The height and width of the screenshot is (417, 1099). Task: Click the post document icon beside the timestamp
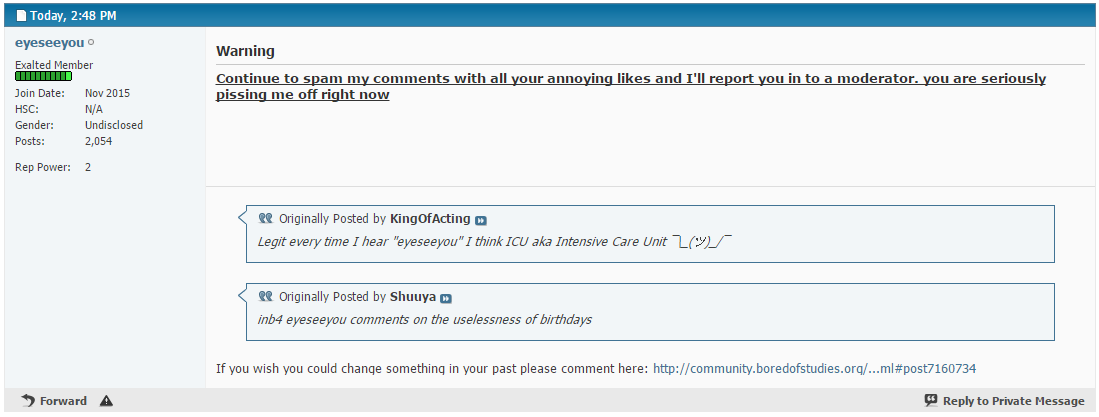click(21, 15)
